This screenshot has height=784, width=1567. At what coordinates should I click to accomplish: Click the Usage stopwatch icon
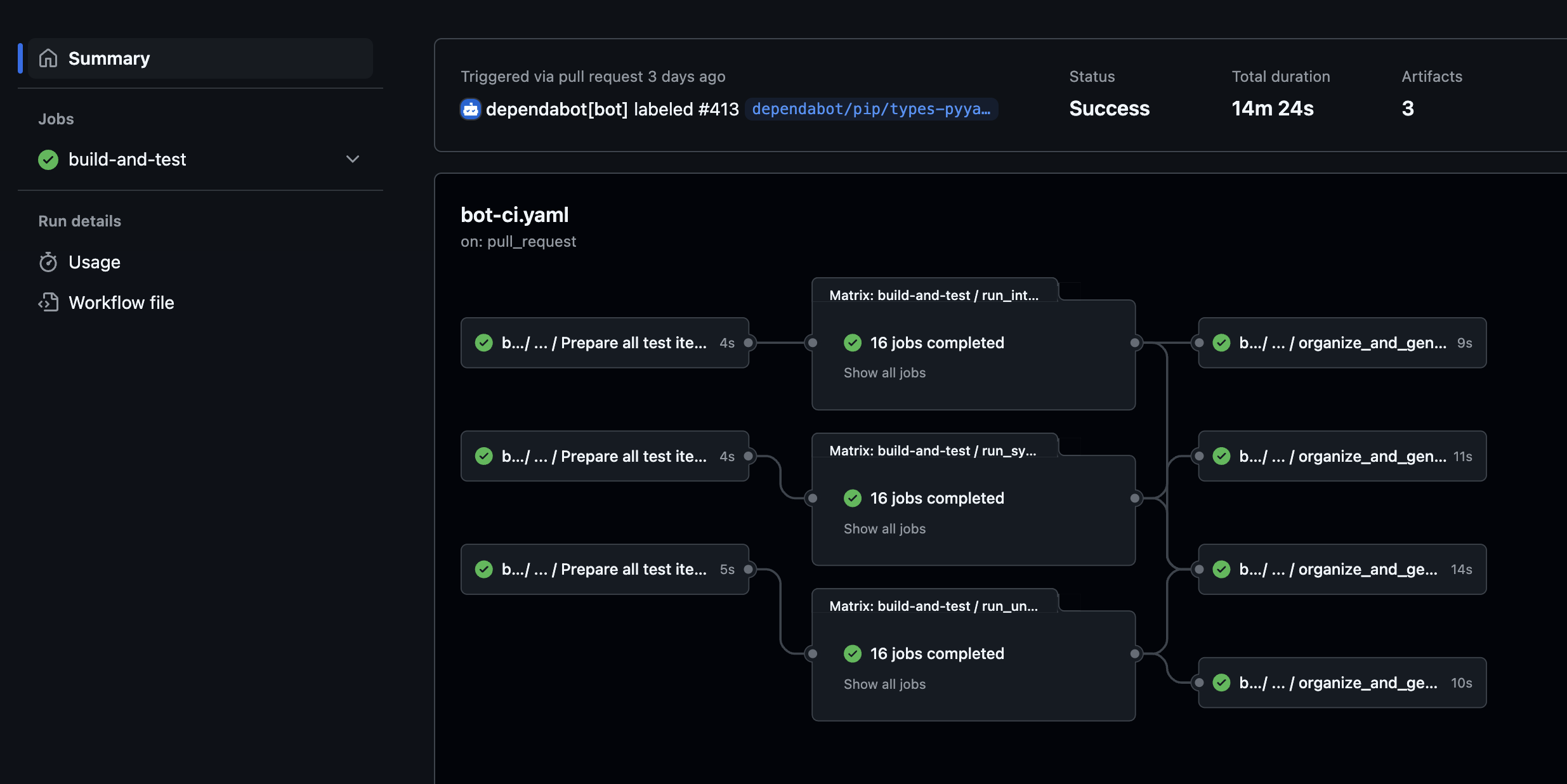coord(48,262)
